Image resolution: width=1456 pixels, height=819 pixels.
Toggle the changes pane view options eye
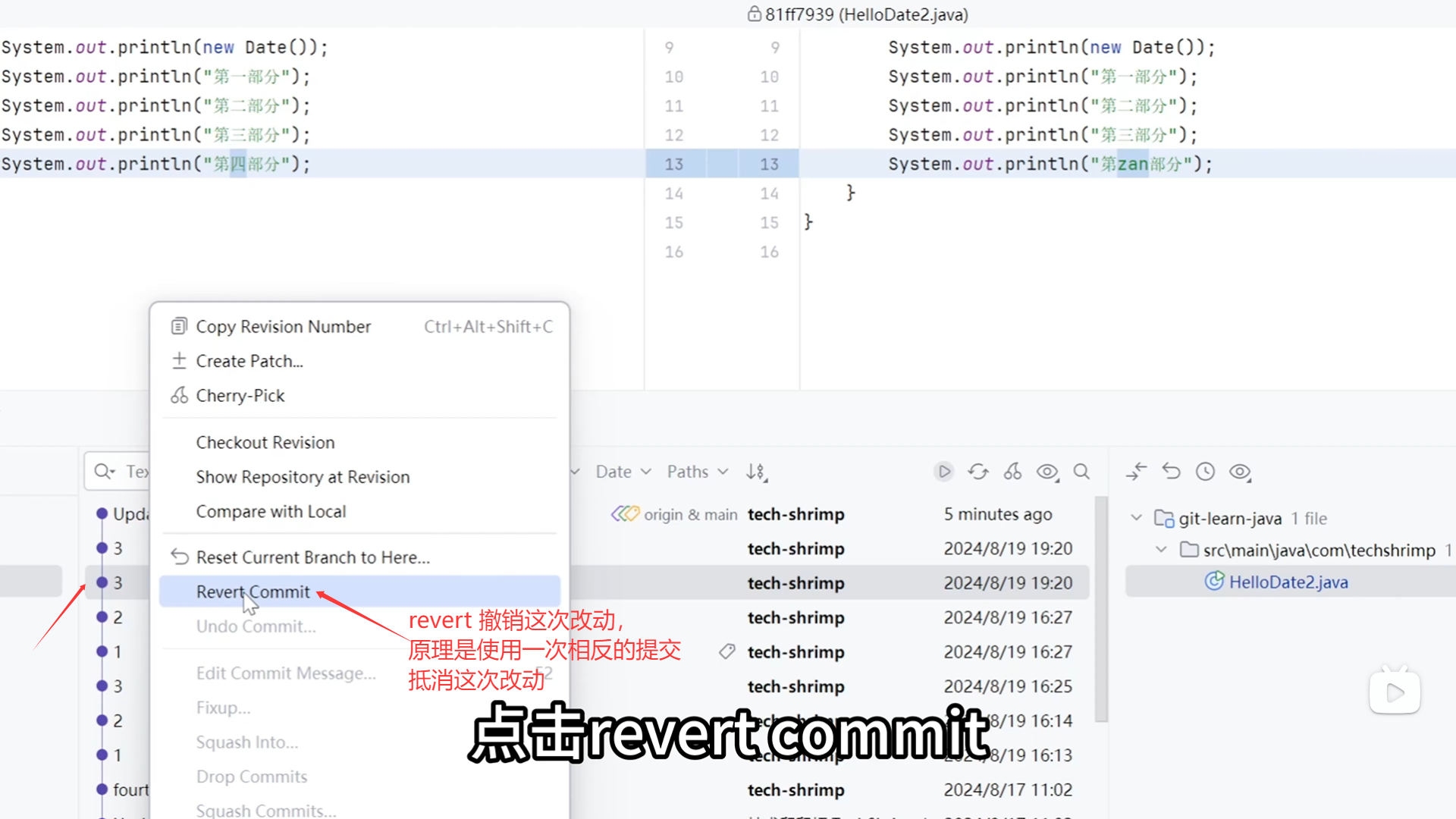(1240, 472)
